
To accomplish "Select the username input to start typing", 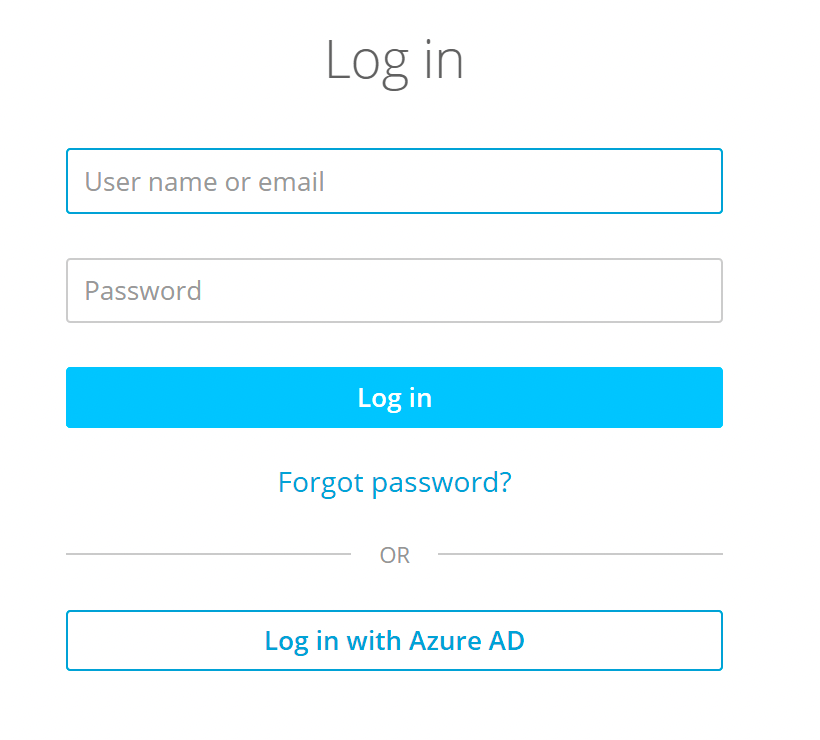I will pos(394,181).
